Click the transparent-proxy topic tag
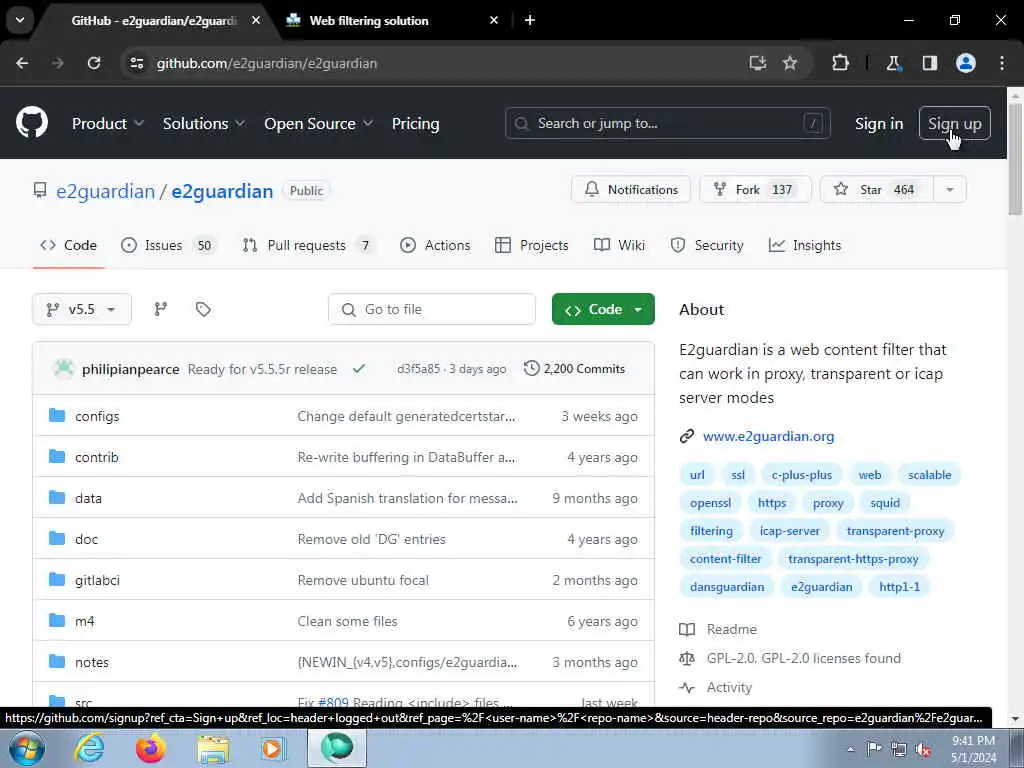 coord(895,531)
